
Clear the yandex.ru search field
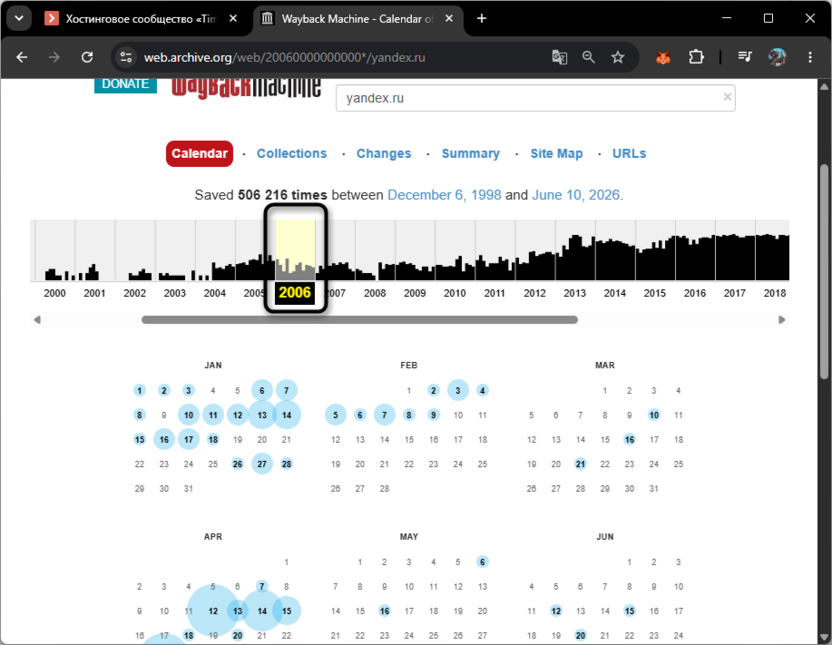(x=727, y=97)
